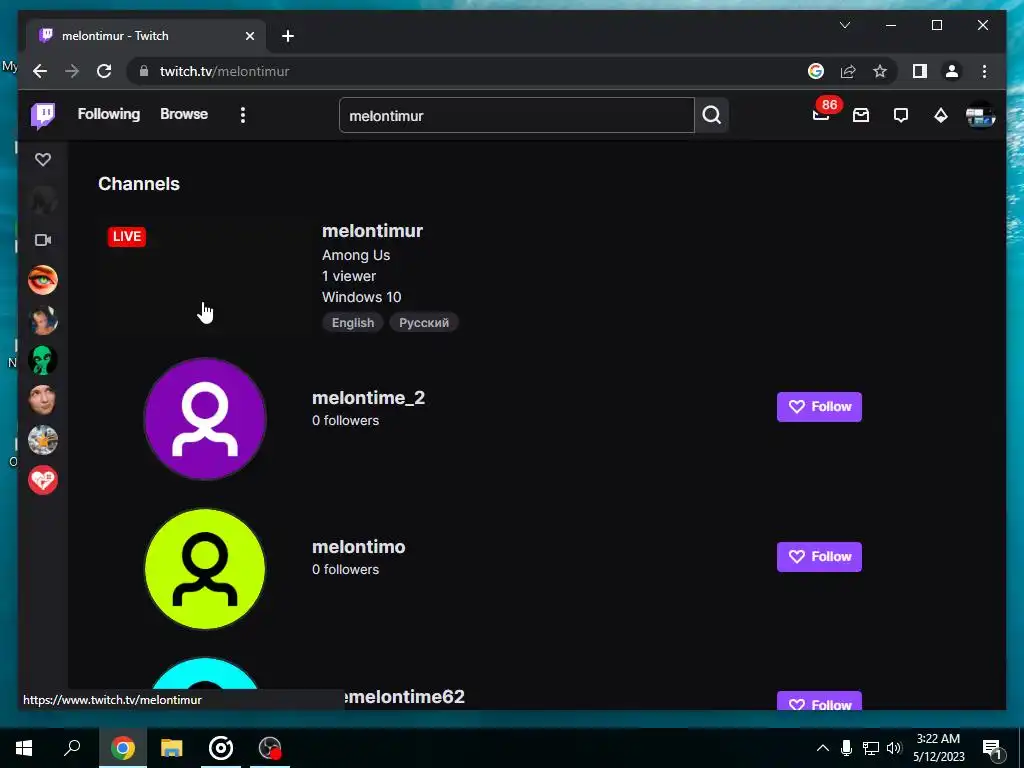
Task: Open the user profile avatar menu
Action: (x=980, y=116)
